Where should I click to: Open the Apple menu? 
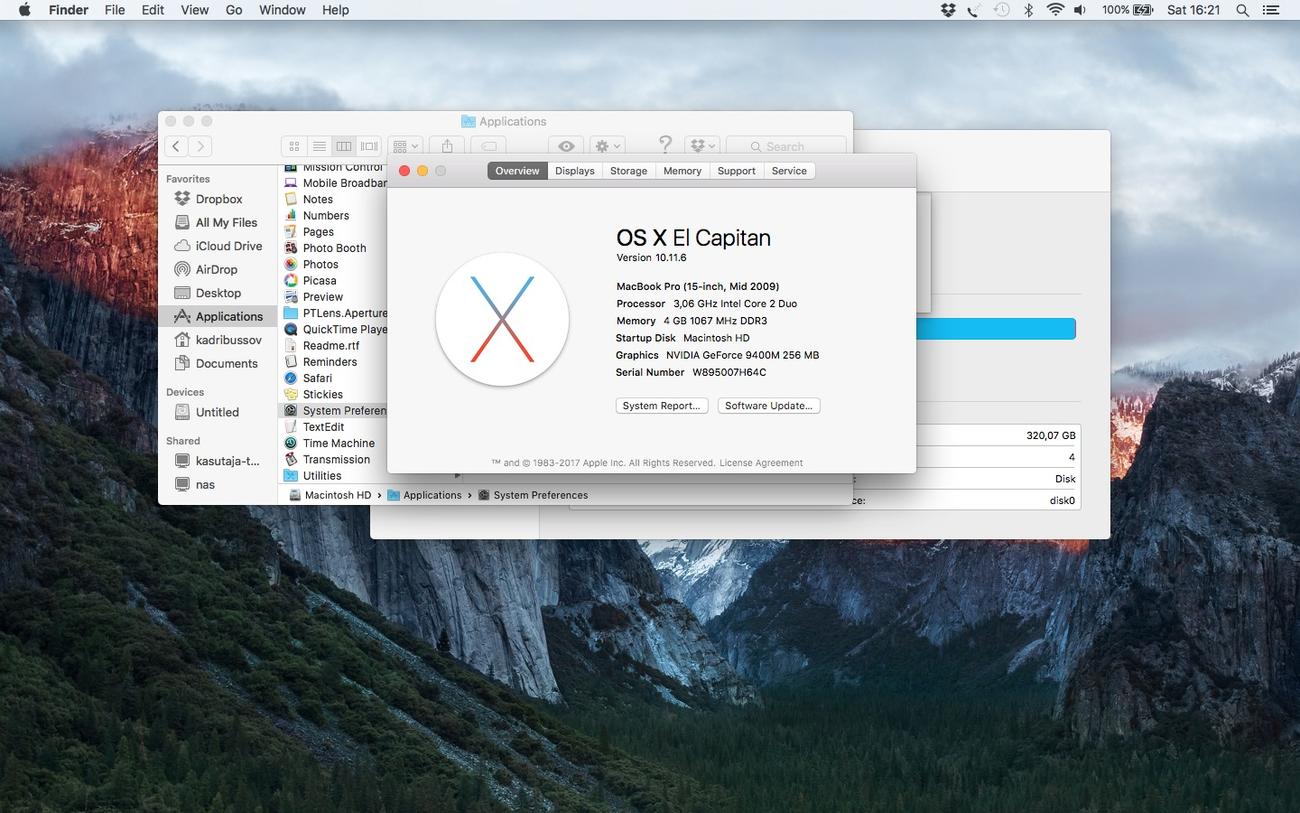tap(24, 10)
